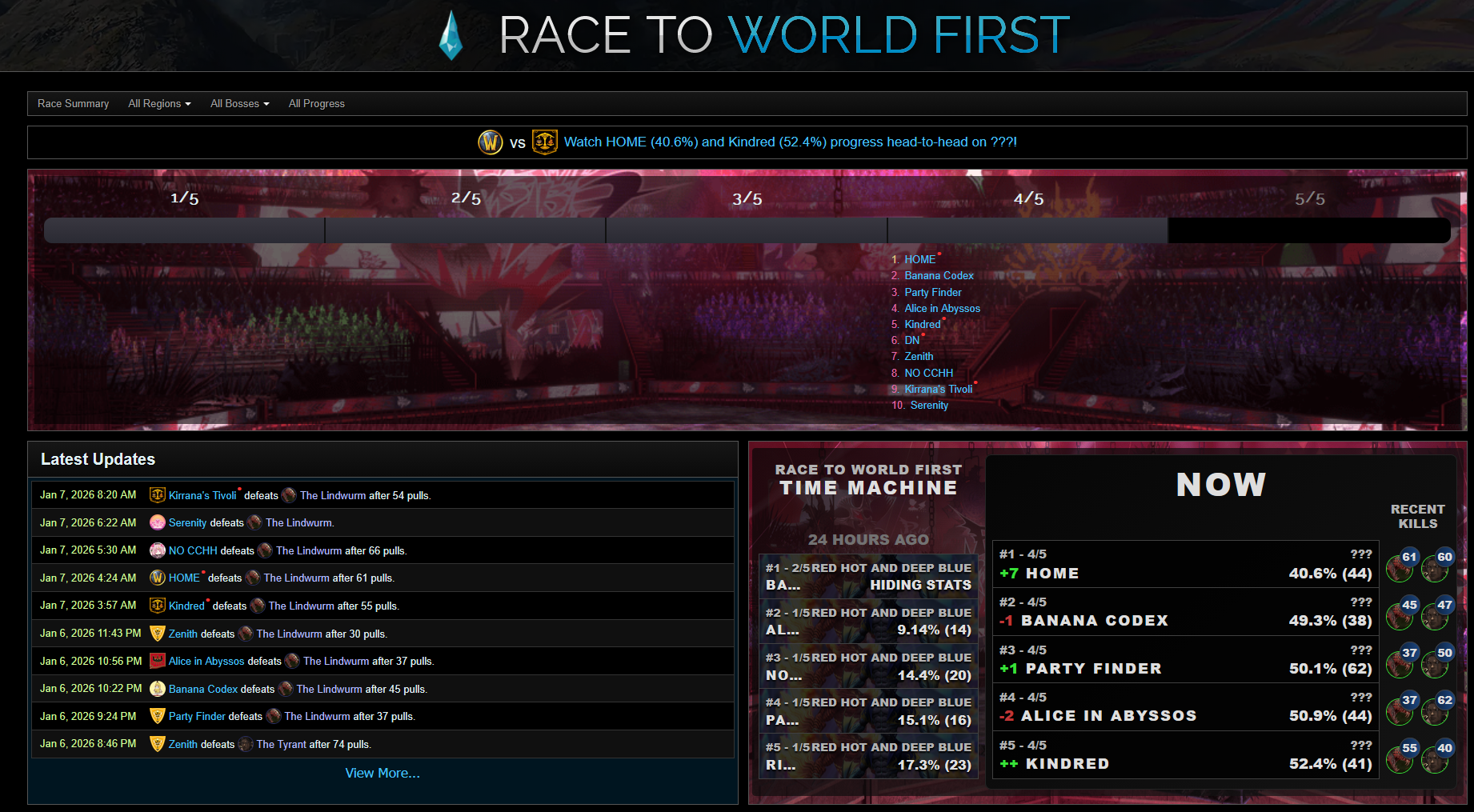Image resolution: width=1474 pixels, height=812 pixels.
Task: Click HOME guild icon in the Jan 7 4:24 AM update
Action: [x=158, y=578]
